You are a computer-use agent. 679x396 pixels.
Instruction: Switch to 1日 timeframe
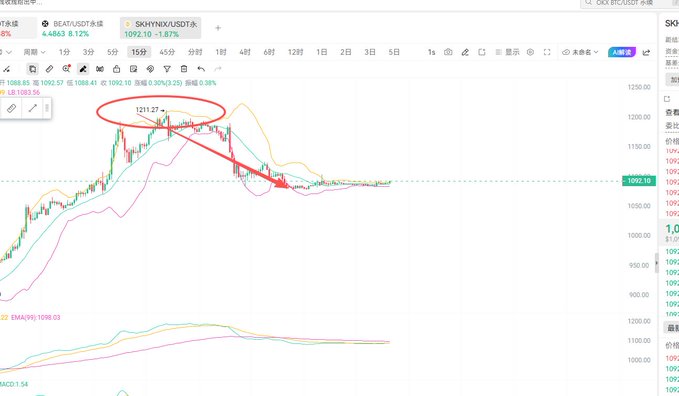(322, 52)
